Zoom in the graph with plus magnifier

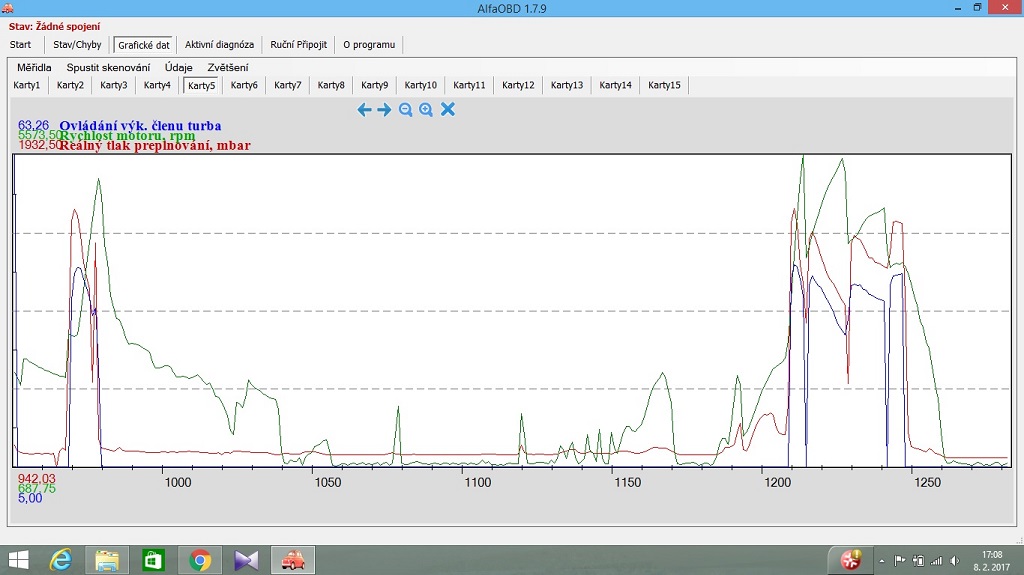(426, 110)
